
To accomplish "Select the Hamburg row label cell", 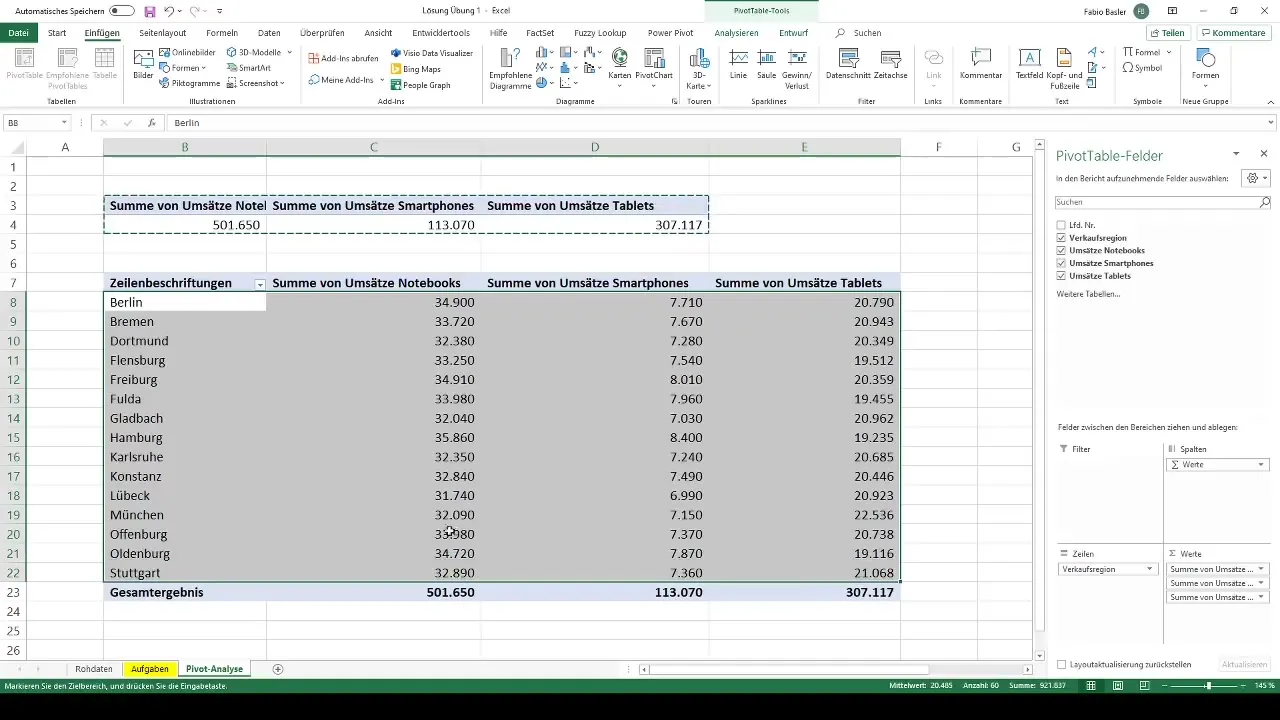I will pos(185,437).
